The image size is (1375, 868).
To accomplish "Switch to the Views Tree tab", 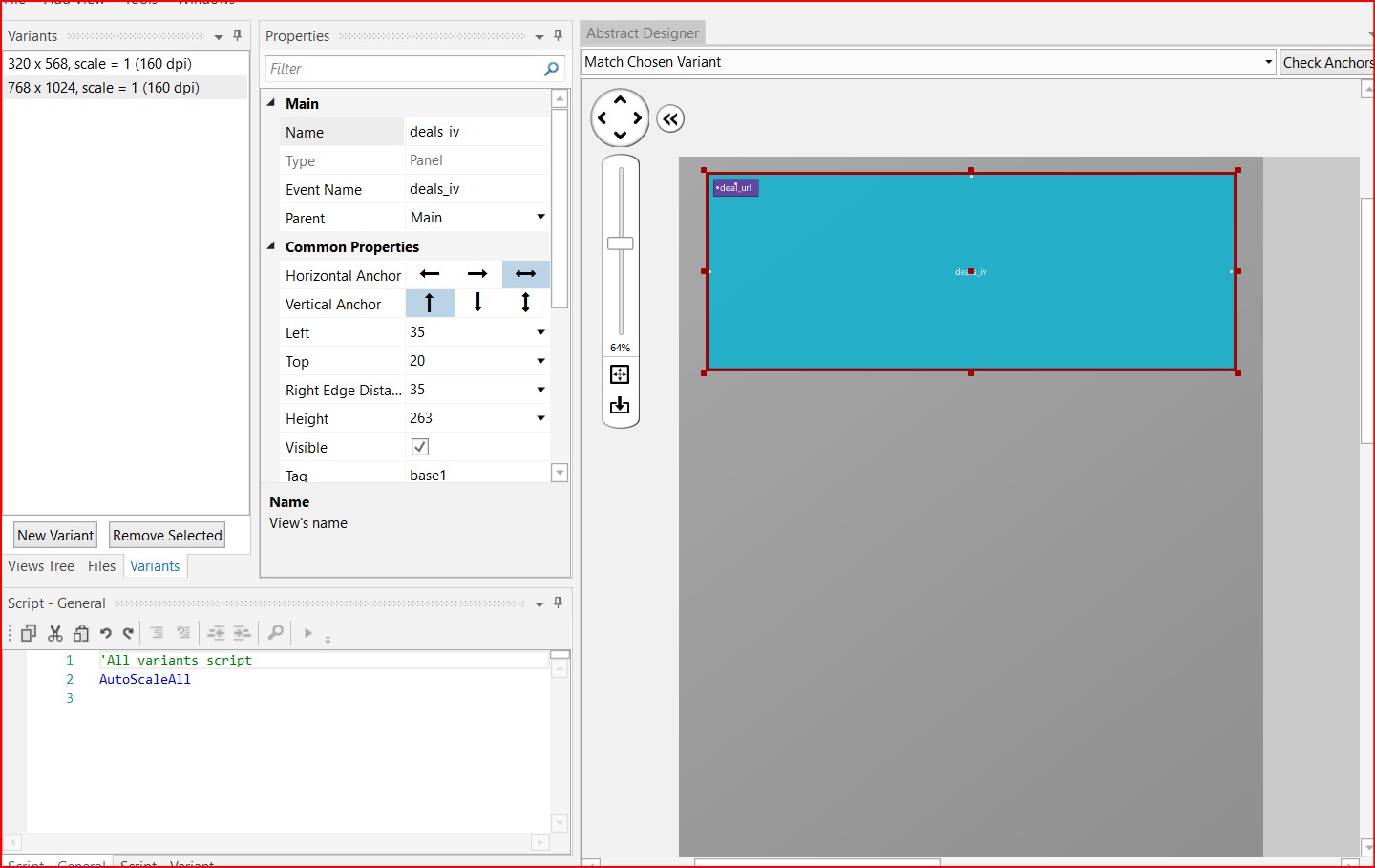I will coord(41,566).
